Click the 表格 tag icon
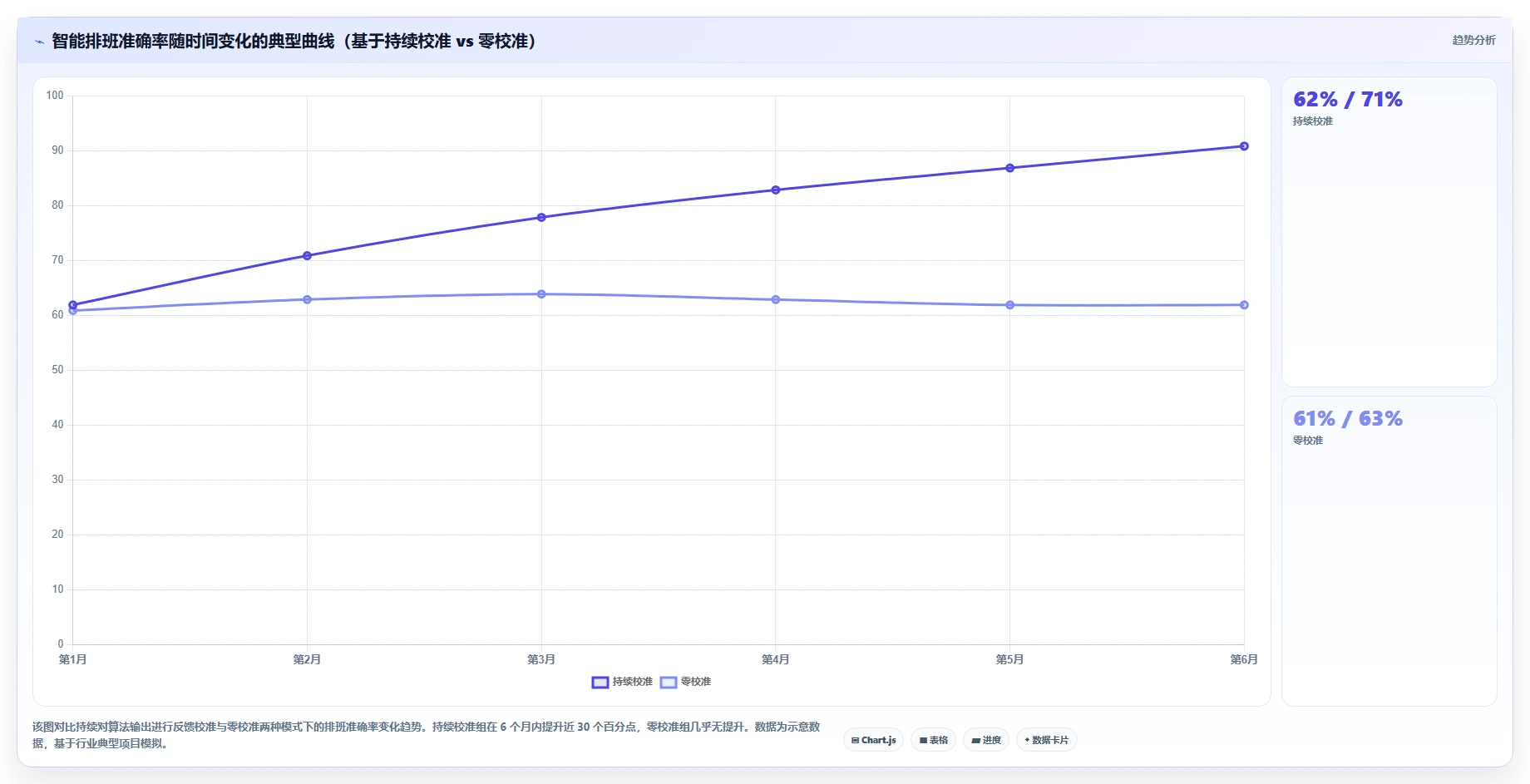Viewport: 1530px width, 784px height. (x=923, y=740)
